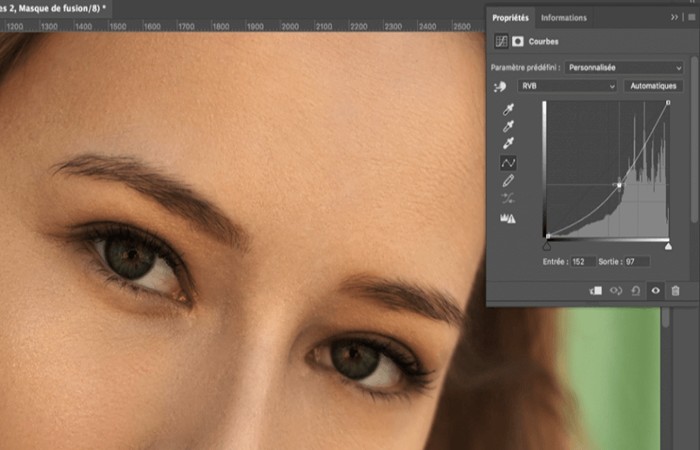This screenshot has width=700, height=450.
Task: Select the pencil draw-curve tool
Action: (508, 181)
